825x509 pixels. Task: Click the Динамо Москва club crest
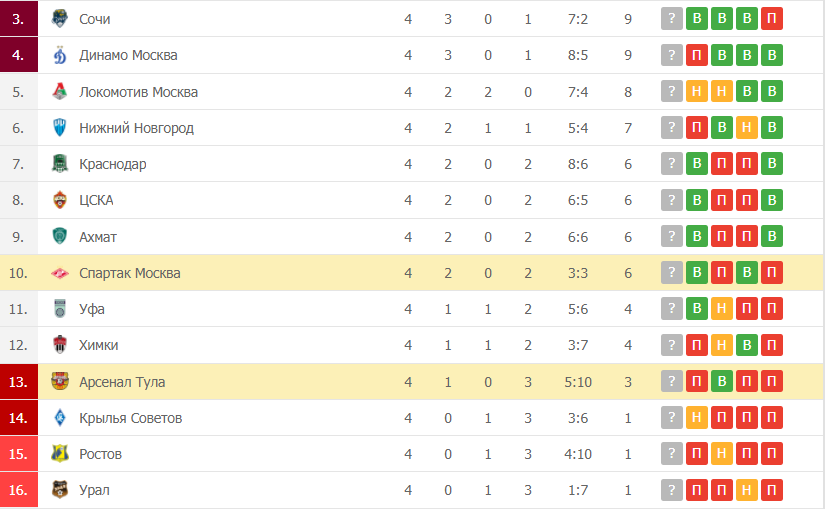60,55
